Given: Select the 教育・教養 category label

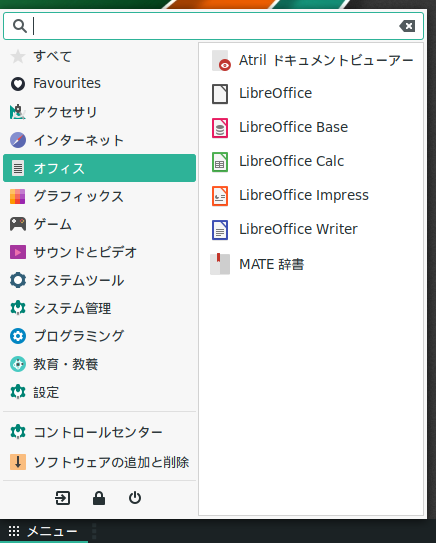Looking at the screenshot, I should pyautogui.click(x=66, y=364).
